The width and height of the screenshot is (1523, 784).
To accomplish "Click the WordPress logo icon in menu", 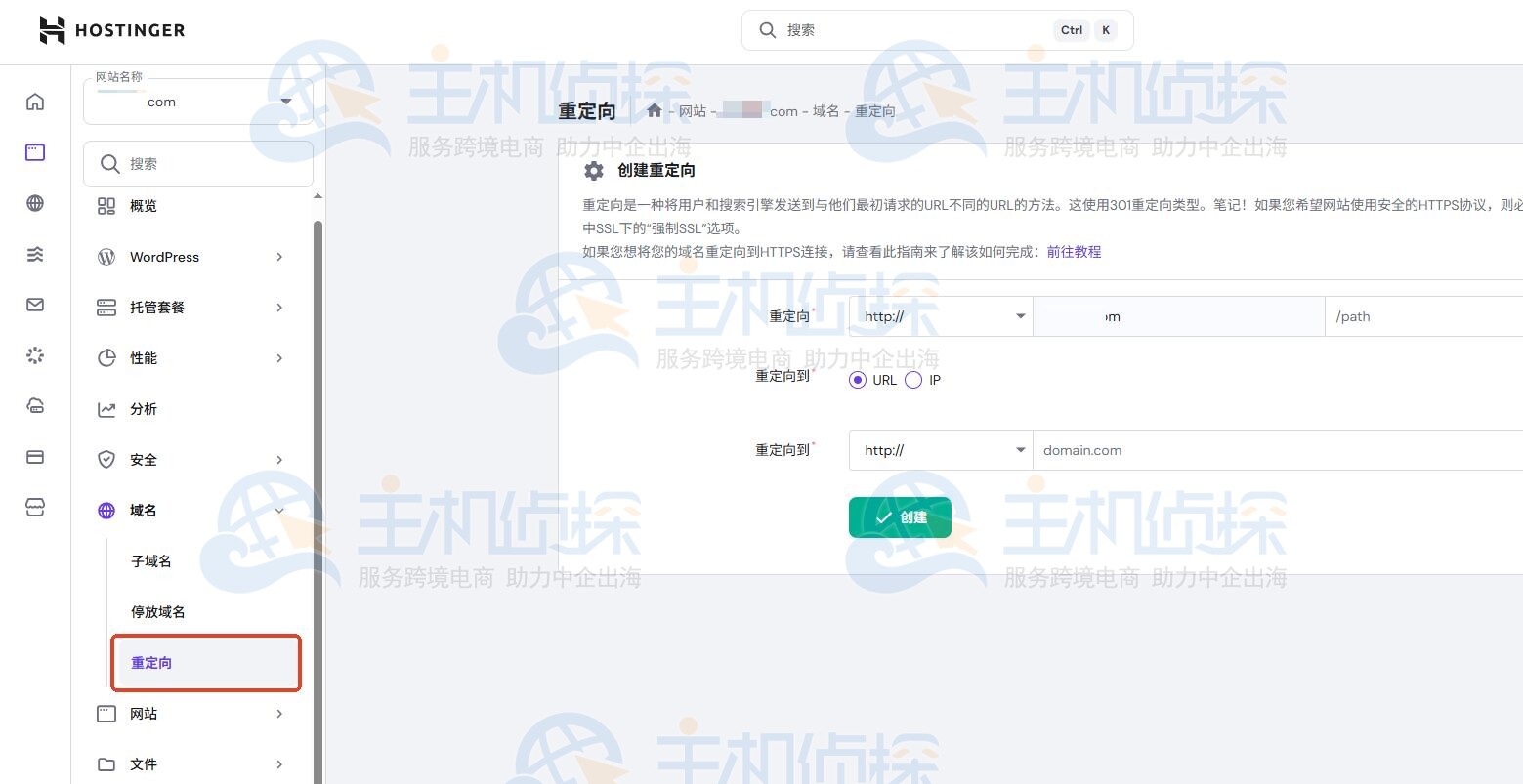I will point(106,257).
